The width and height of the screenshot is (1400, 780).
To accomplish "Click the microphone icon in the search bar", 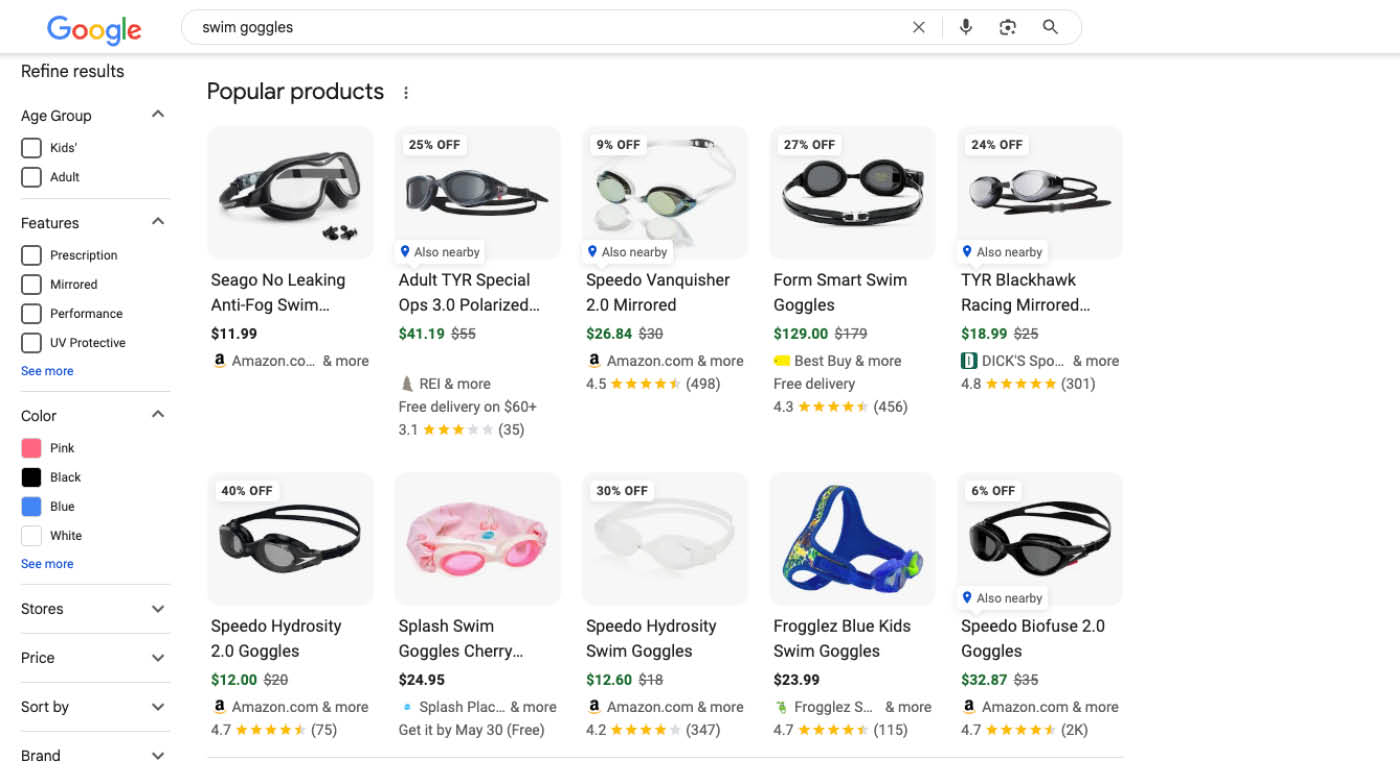I will (966, 27).
